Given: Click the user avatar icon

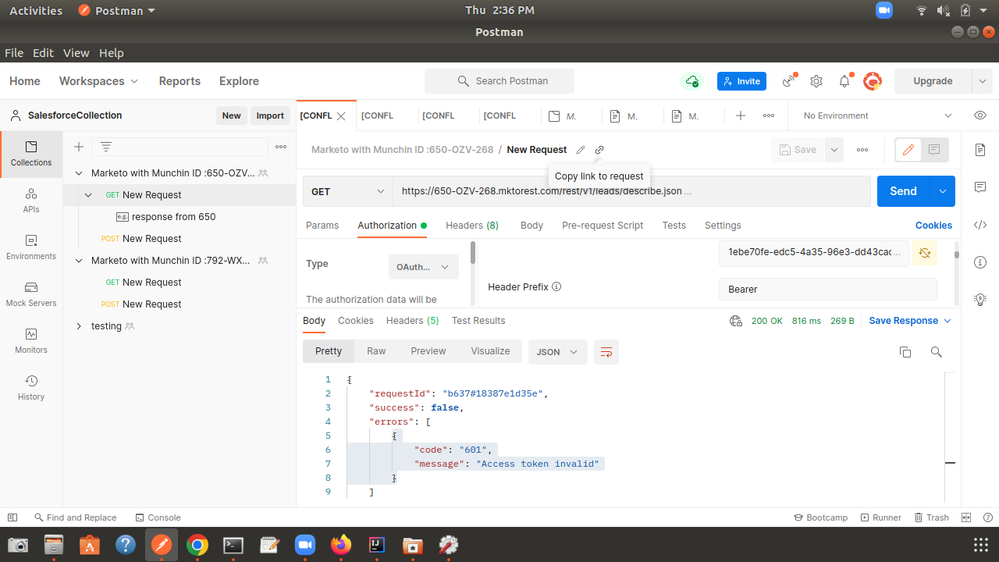Looking at the screenshot, I should pyautogui.click(x=872, y=81).
